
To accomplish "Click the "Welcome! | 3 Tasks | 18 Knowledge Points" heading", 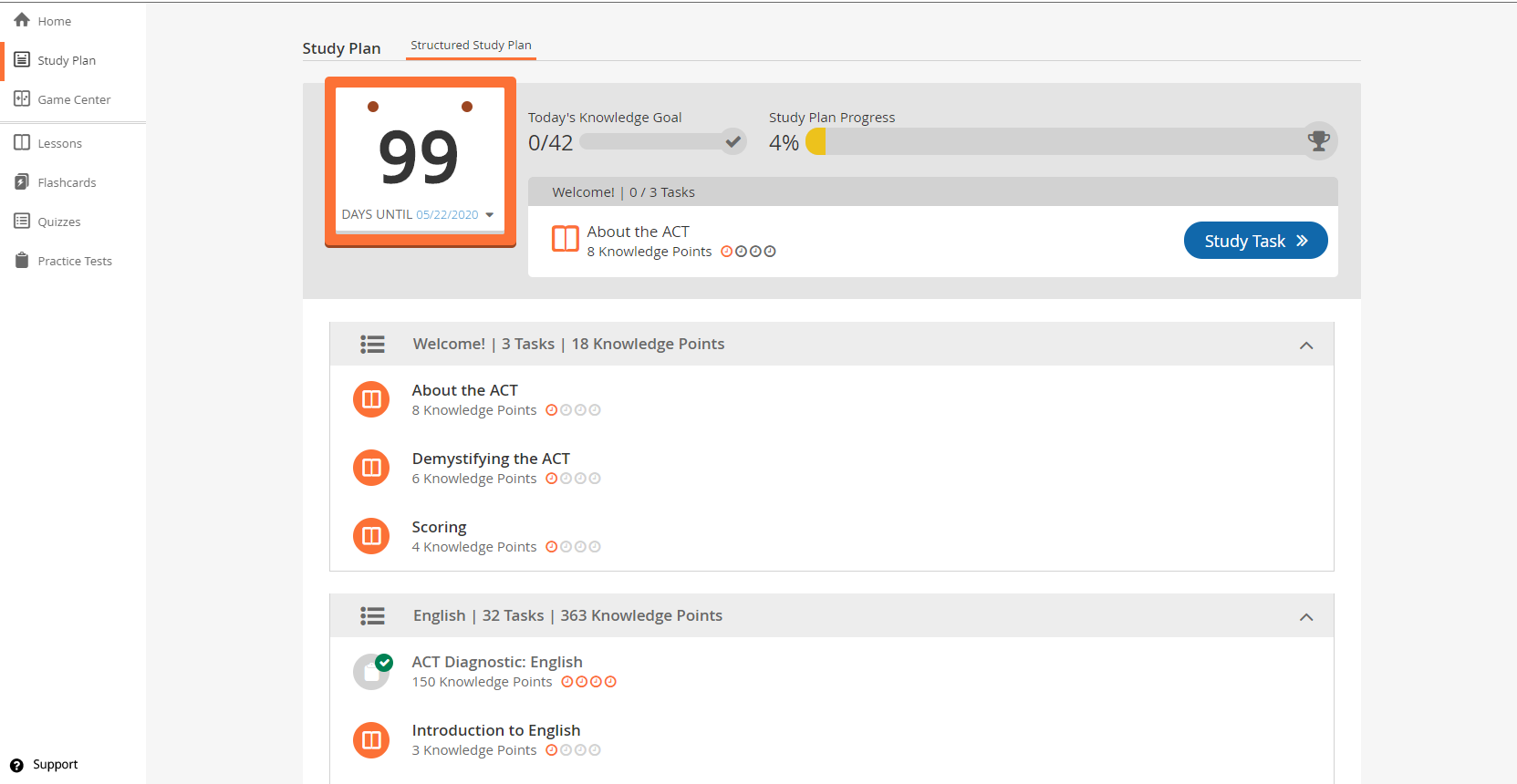I will pos(568,344).
